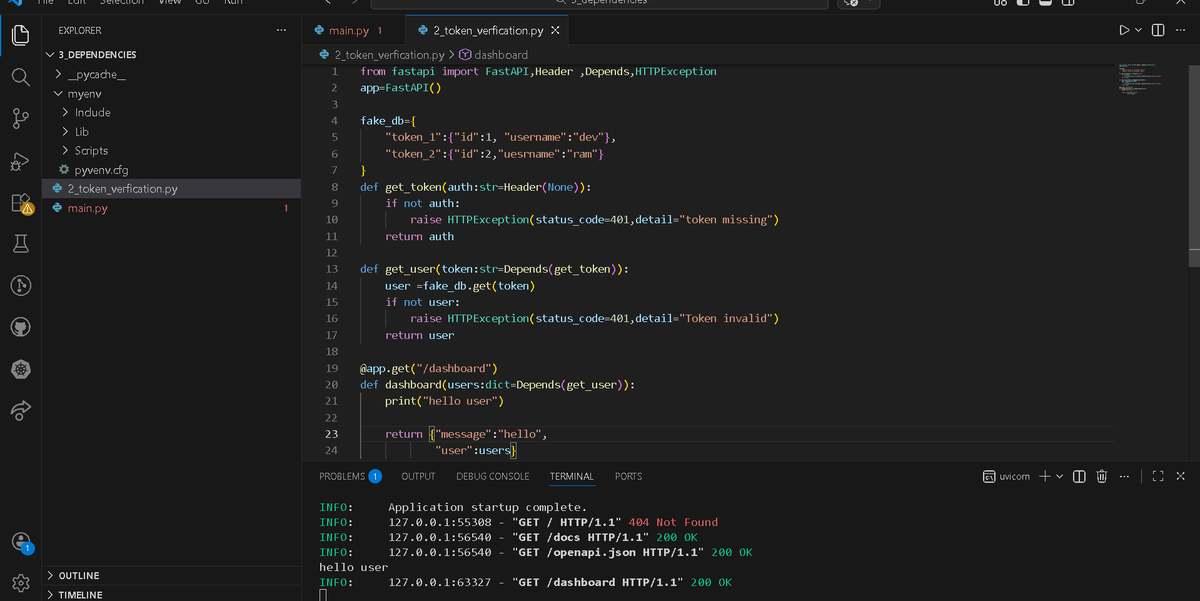
Task: Click the editor vertical scrollbar
Action: click(1193, 165)
